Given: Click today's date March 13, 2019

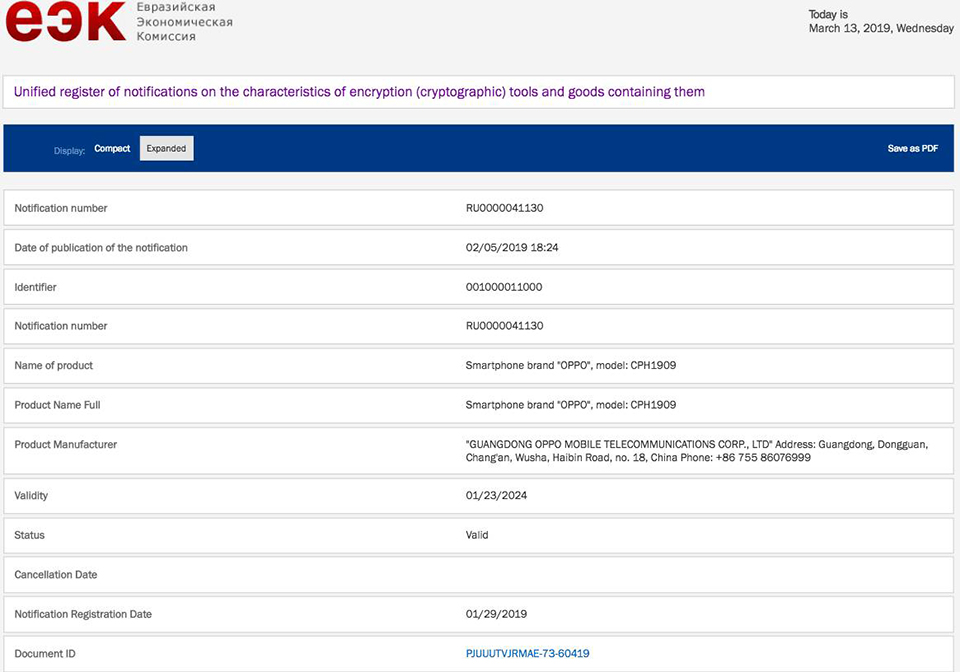Looking at the screenshot, I should coord(880,29).
